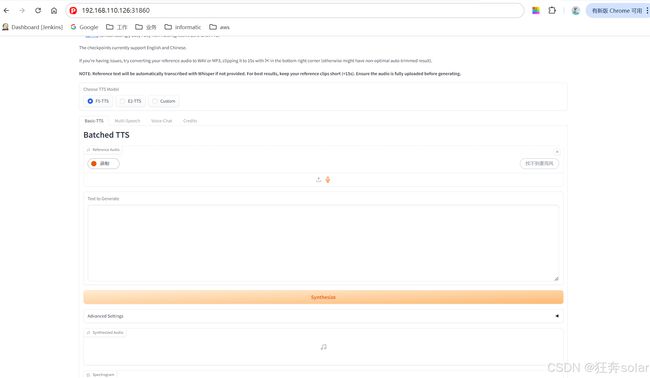Screen dimensions: 650x378
Task: Open the Dashboard [Jenkins] bookmark
Action: (32, 27)
